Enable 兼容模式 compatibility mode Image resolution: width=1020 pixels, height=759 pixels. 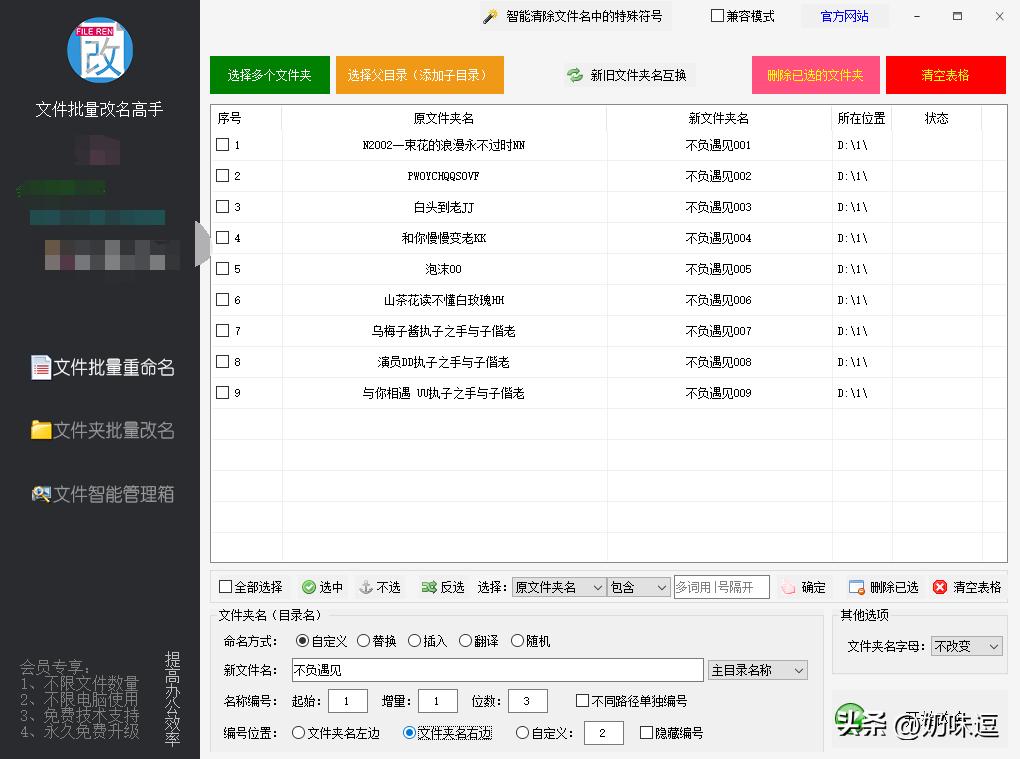(x=716, y=16)
